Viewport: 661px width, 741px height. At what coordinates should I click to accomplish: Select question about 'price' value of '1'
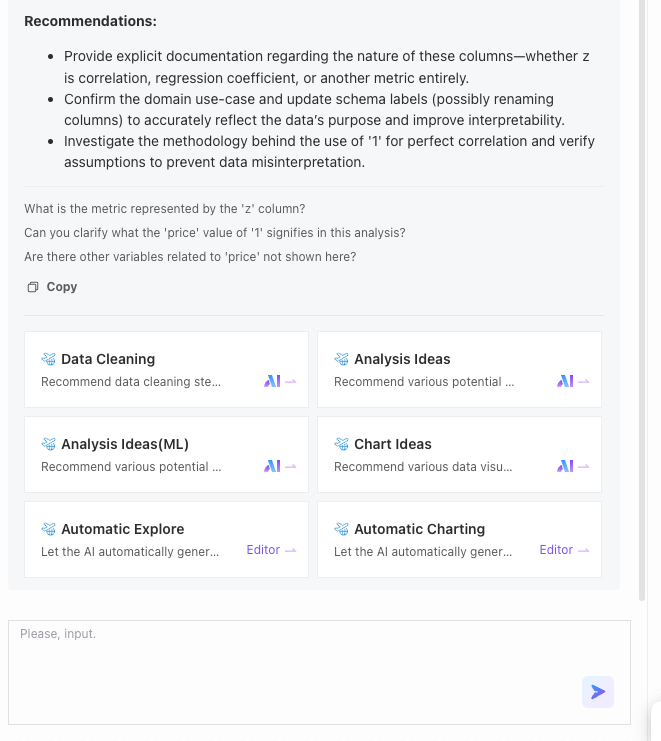[215, 233]
